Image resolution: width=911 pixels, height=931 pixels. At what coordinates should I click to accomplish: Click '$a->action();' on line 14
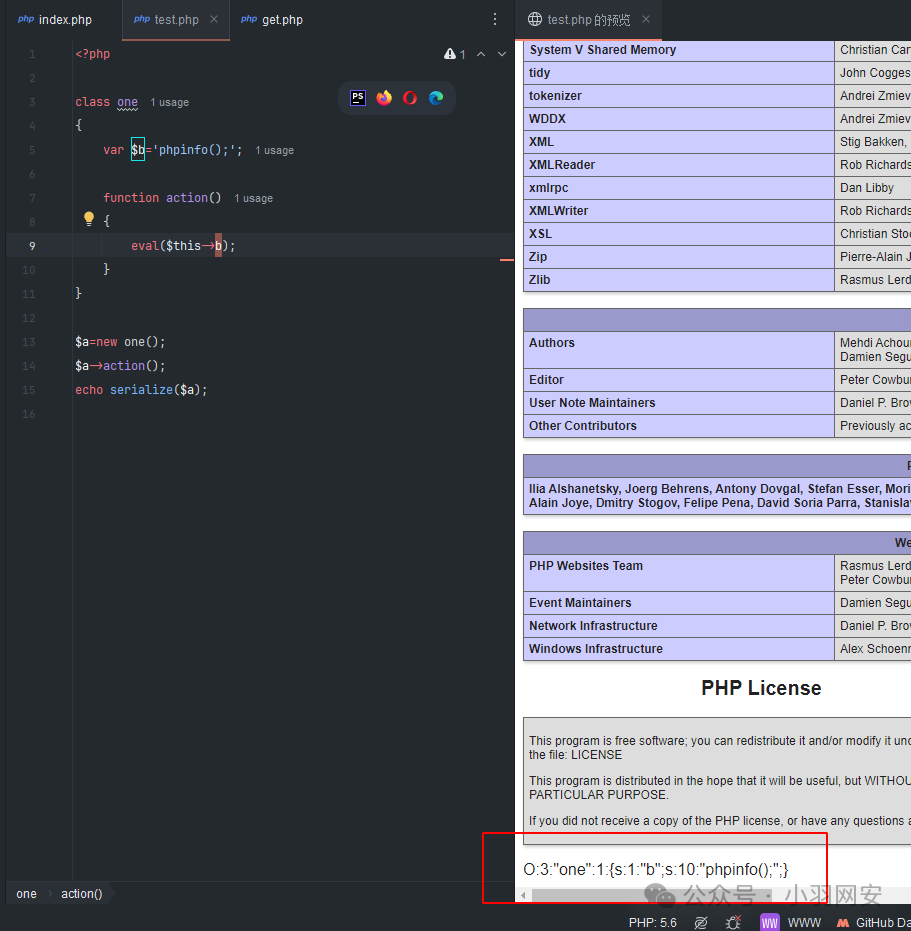coord(120,366)
